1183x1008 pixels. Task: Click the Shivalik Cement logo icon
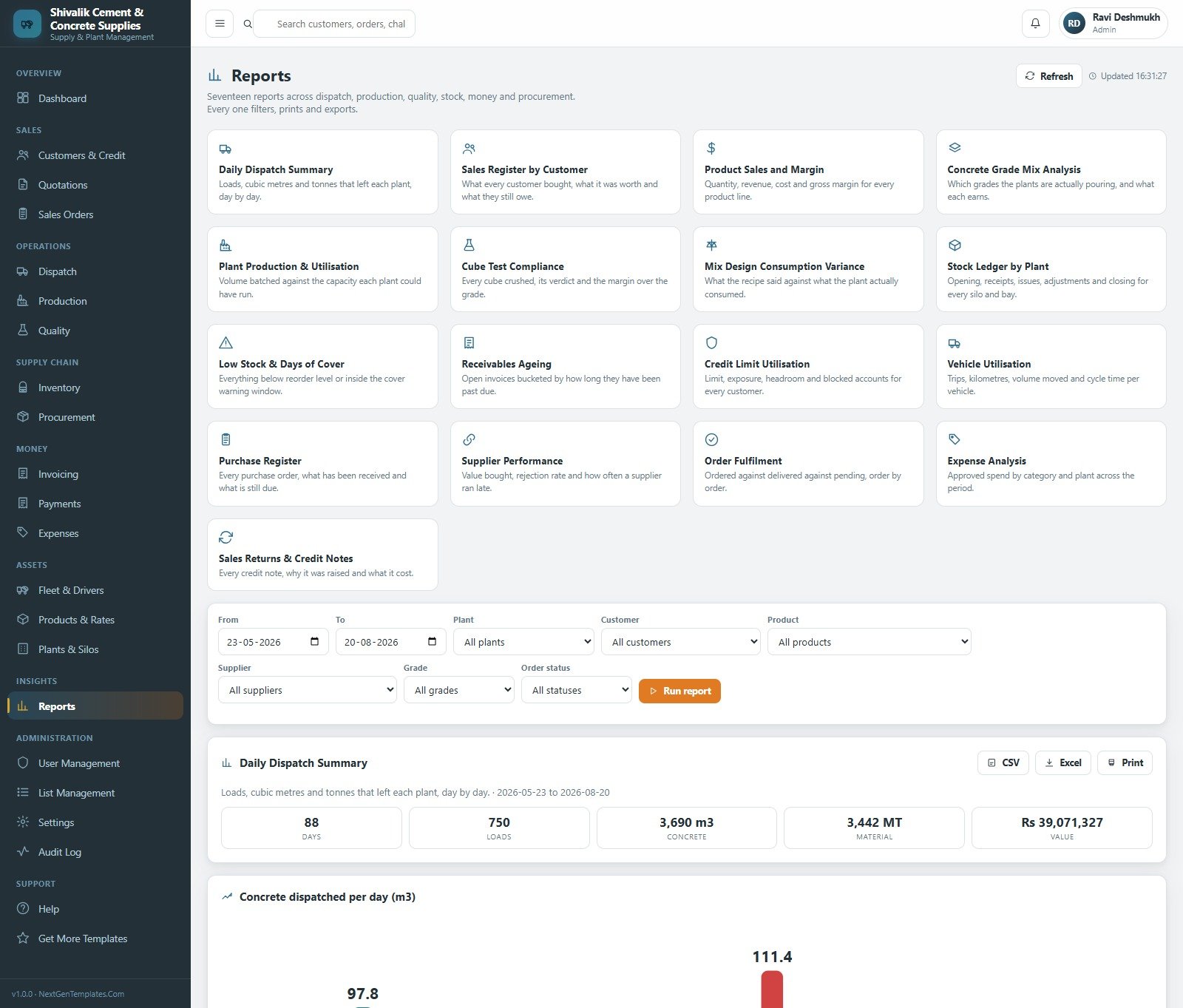coord(27,24)
